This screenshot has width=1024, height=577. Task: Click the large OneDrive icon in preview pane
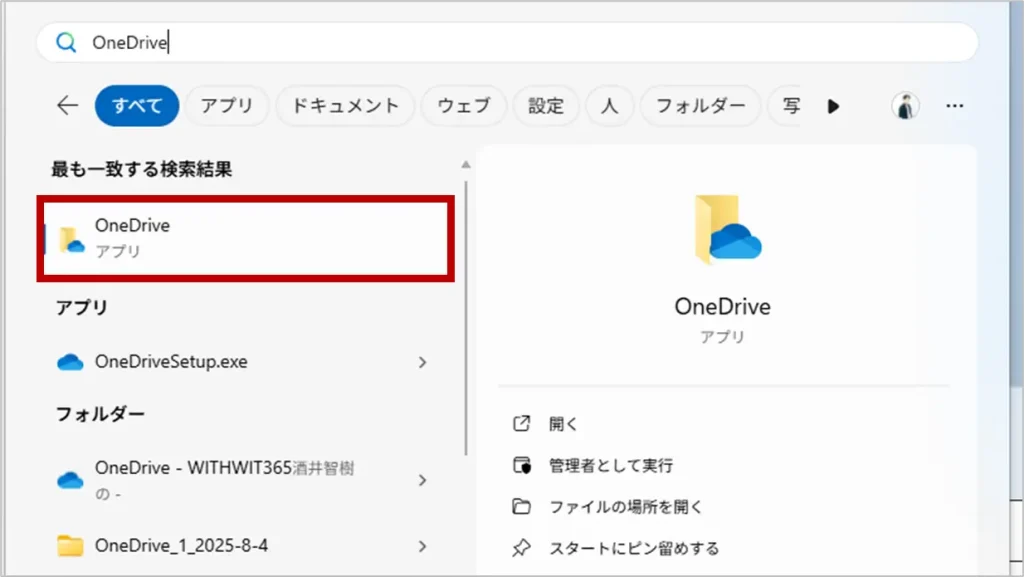click(x=727, y=230)
